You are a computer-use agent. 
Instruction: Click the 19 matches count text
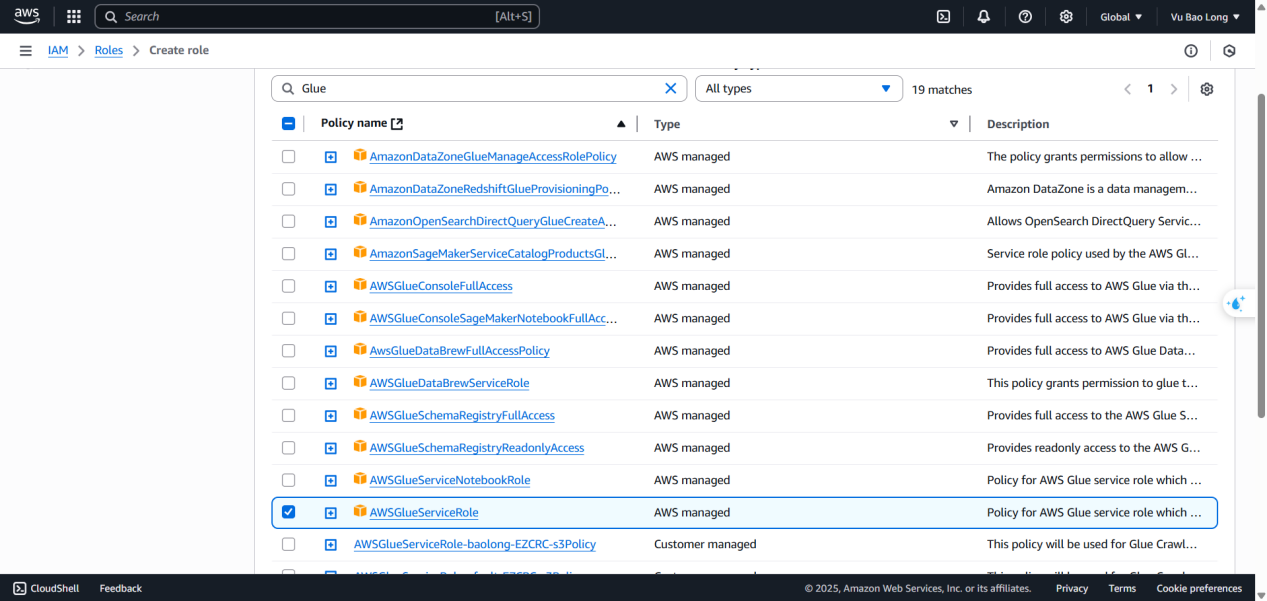coord(942,89)
